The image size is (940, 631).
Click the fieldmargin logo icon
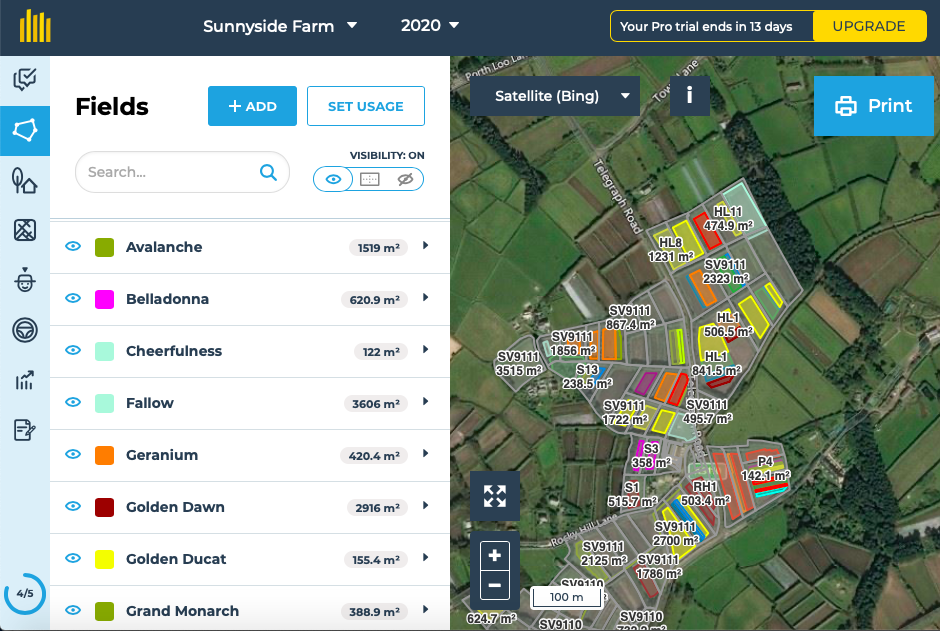click(35, 26)
